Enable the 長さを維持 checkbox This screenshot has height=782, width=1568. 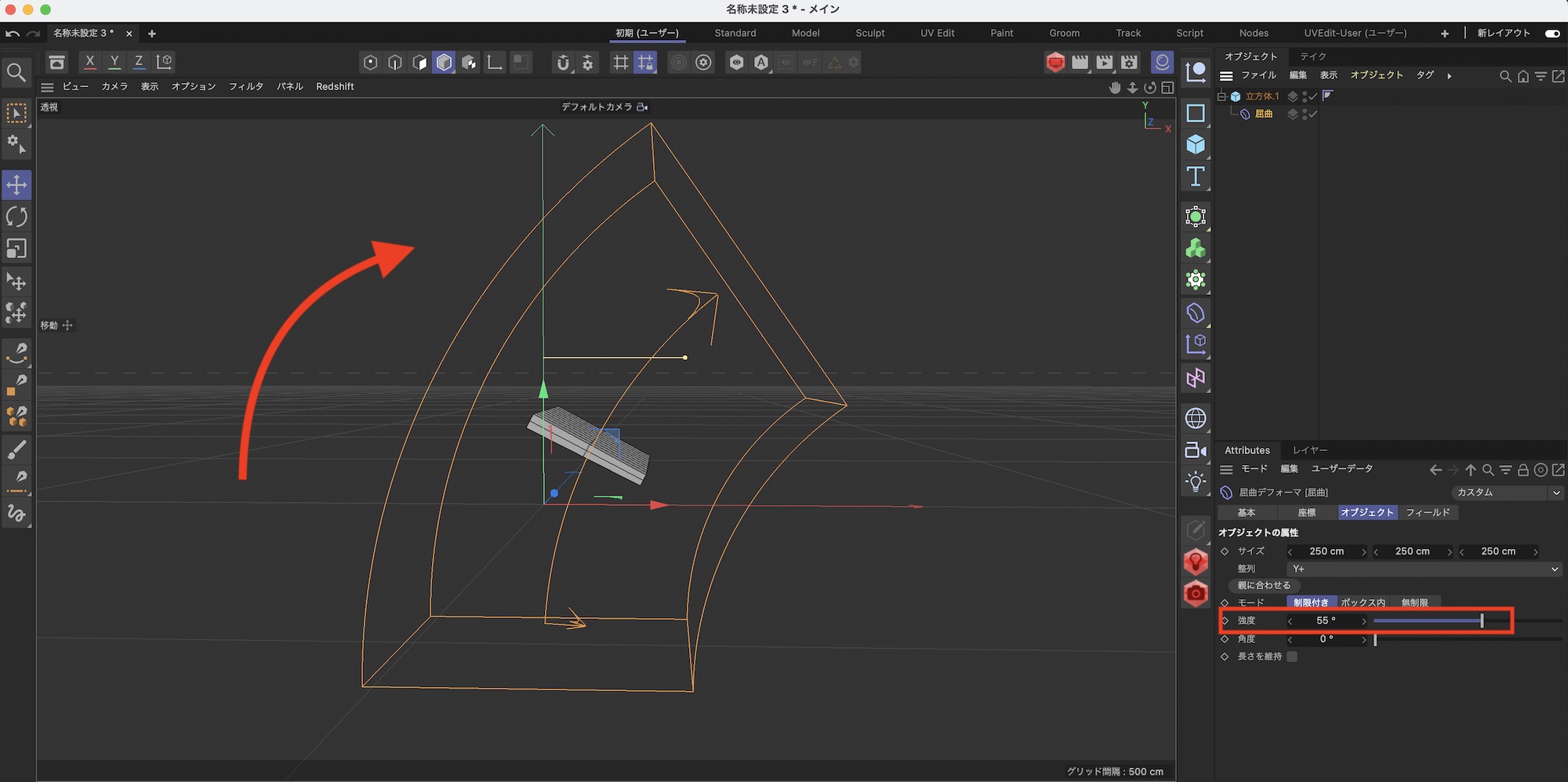pyautogui.click(x=1292, y=657)
